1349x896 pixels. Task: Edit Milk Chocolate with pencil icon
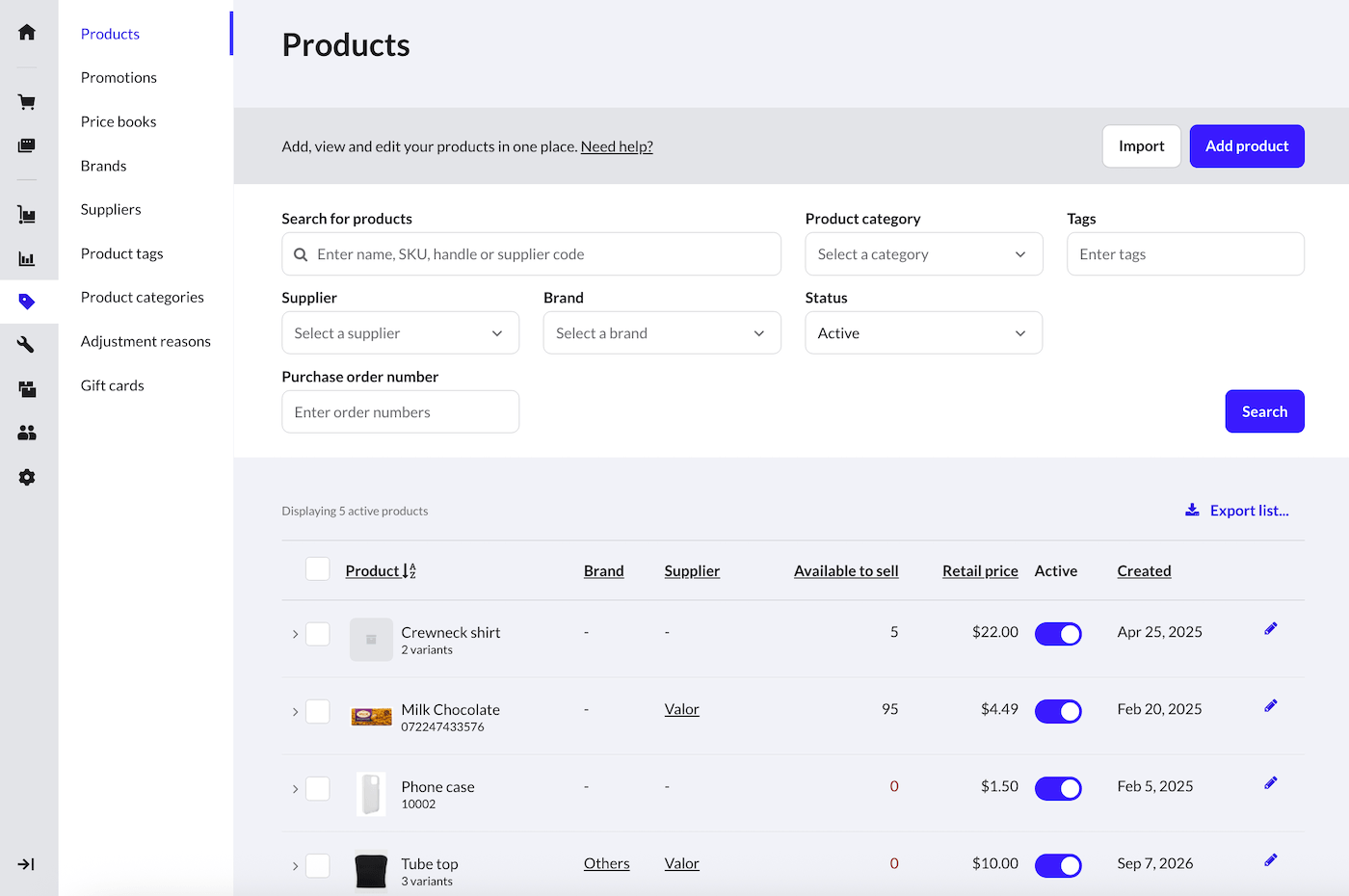(x=1271, y=706)
